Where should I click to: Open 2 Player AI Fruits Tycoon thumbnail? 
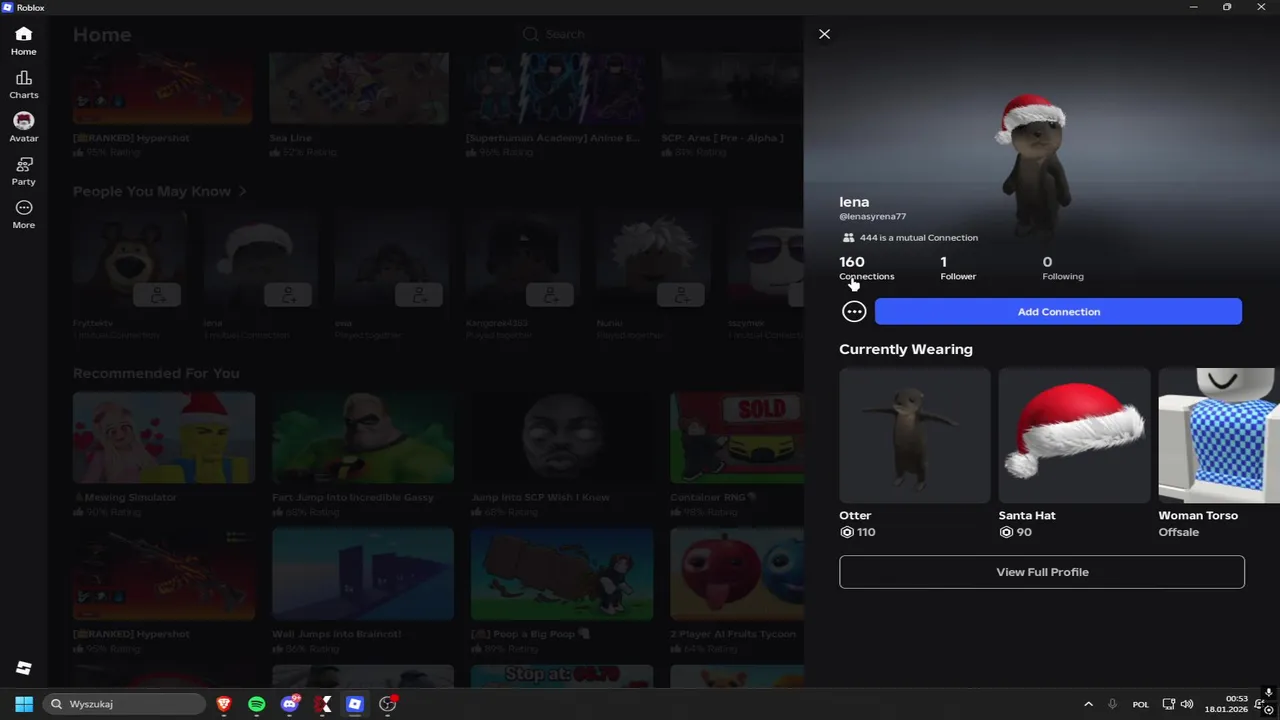(x=737, y=574)
